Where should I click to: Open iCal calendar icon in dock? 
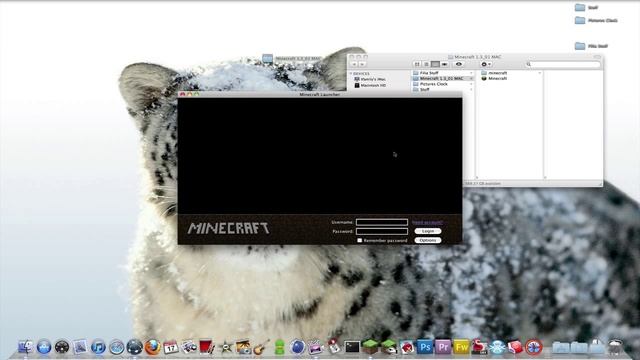point(171,347)
